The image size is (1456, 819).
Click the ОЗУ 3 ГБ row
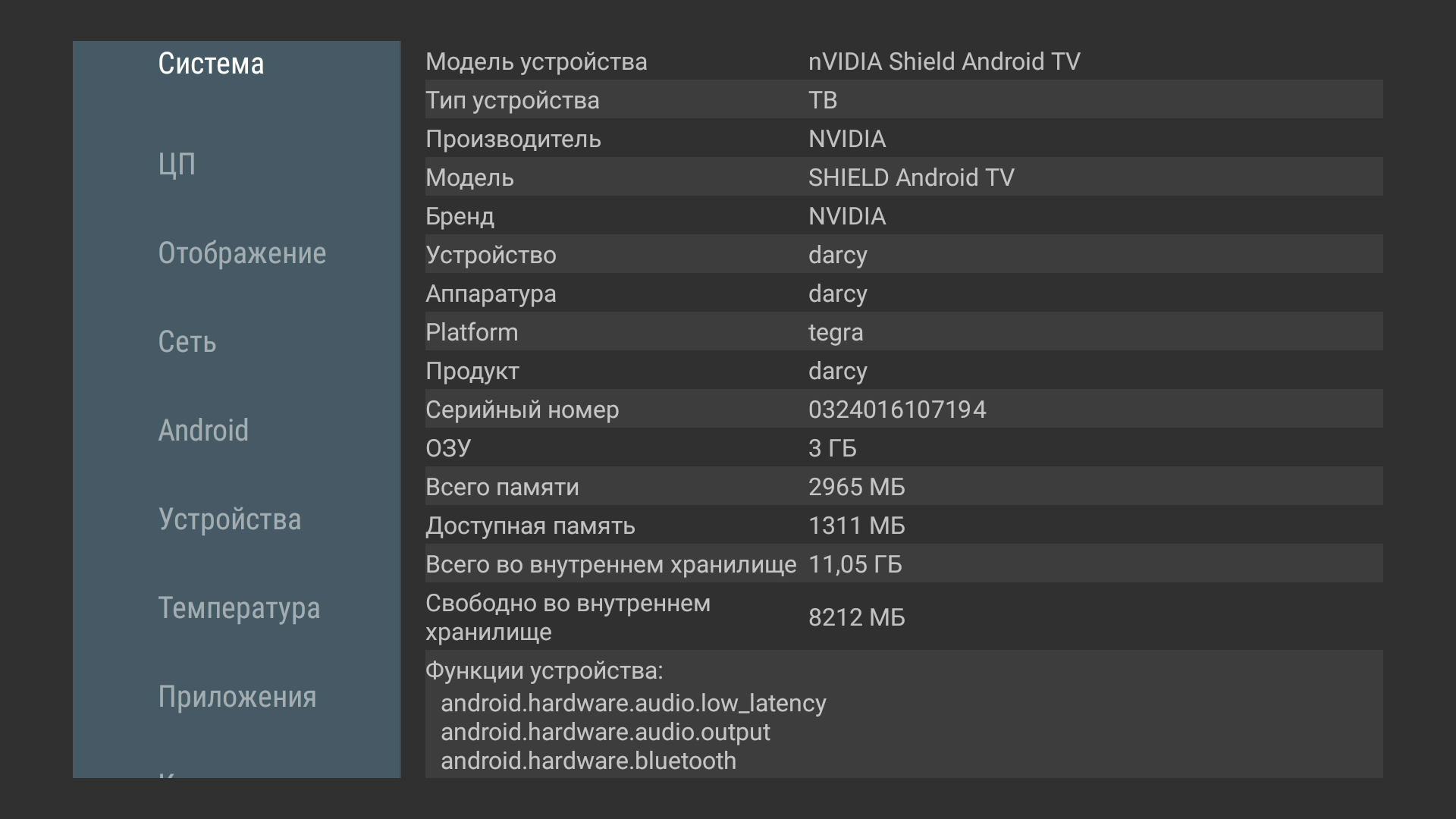(x=902, y=448)
